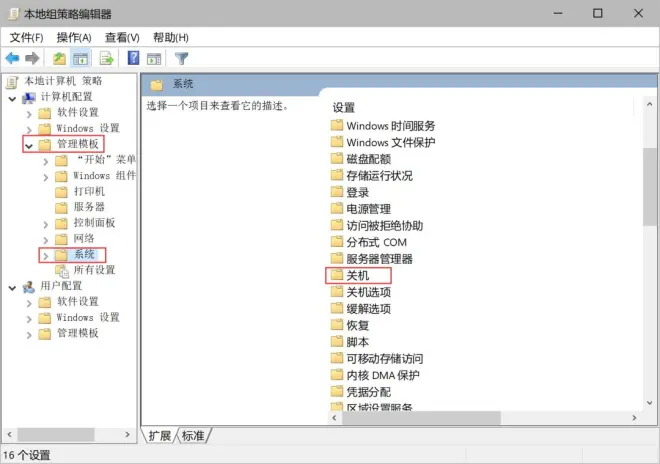Expand the Windows 组件 tree node
This screenshot has height=464, width=660.
pyautogui.click(x=46, y=177)
